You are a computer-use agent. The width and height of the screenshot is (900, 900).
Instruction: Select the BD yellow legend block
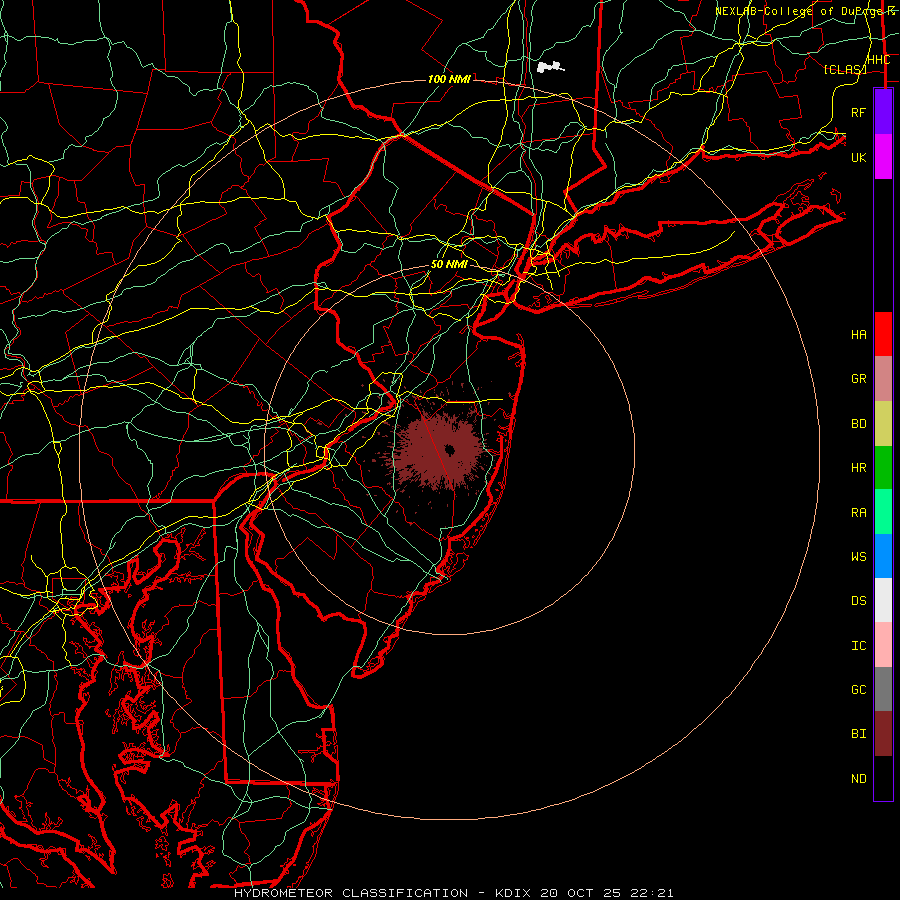pyautogui.click(x=883, y=424)
